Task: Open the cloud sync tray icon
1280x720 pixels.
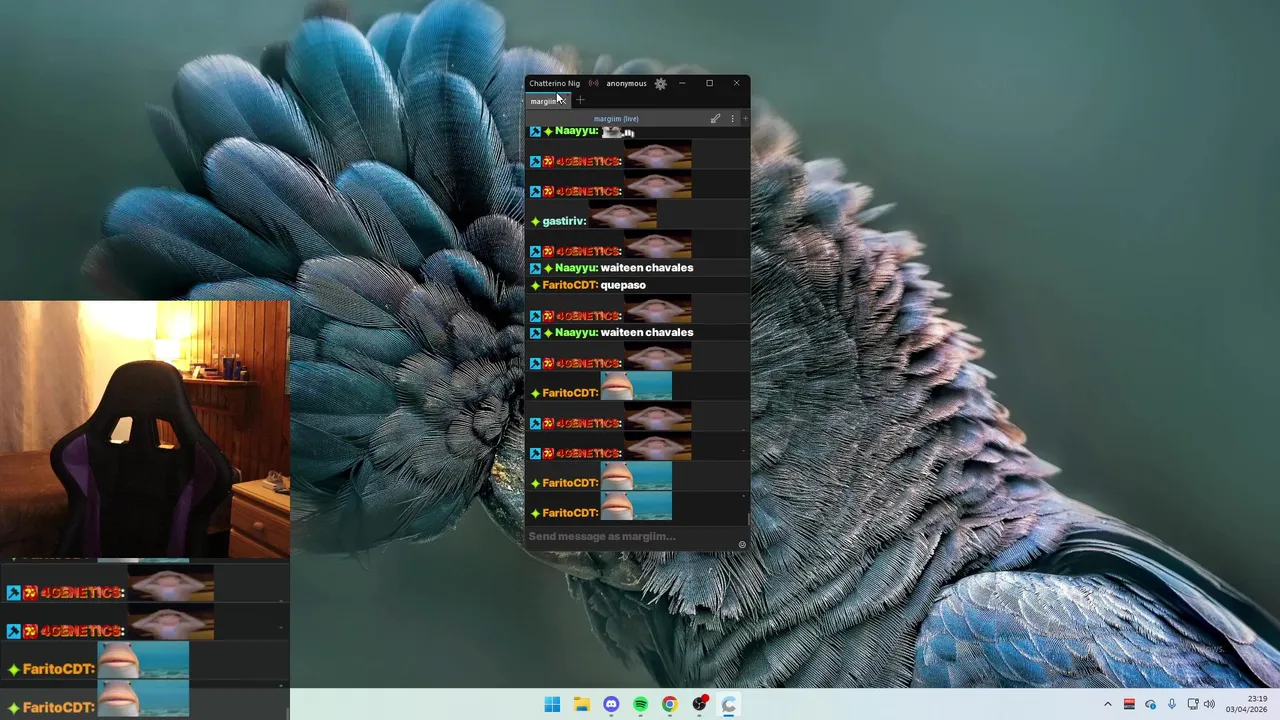Action: tap(1150, 705)
